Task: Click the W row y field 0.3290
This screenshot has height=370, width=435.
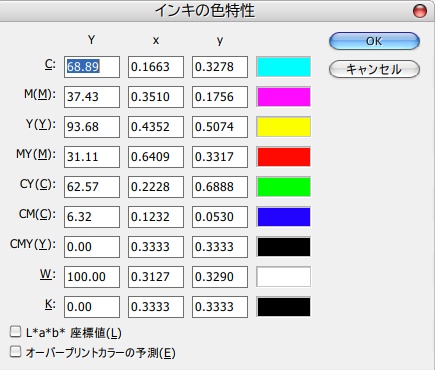Action: (220, 277)
